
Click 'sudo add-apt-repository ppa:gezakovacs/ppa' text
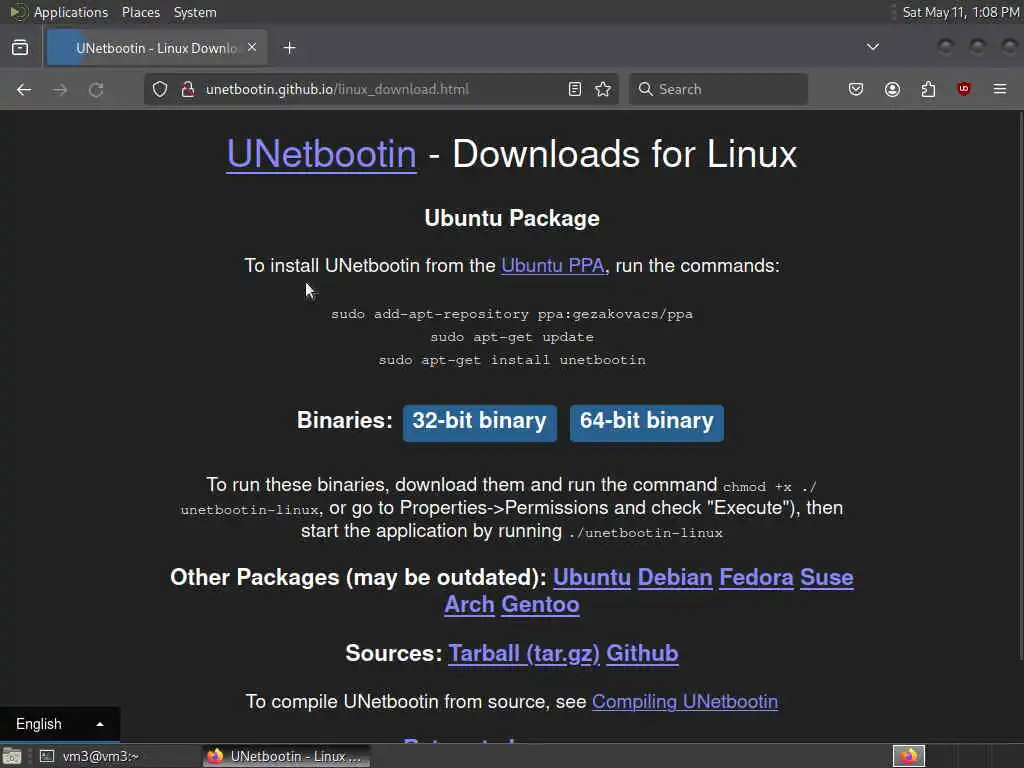(512, 314)
